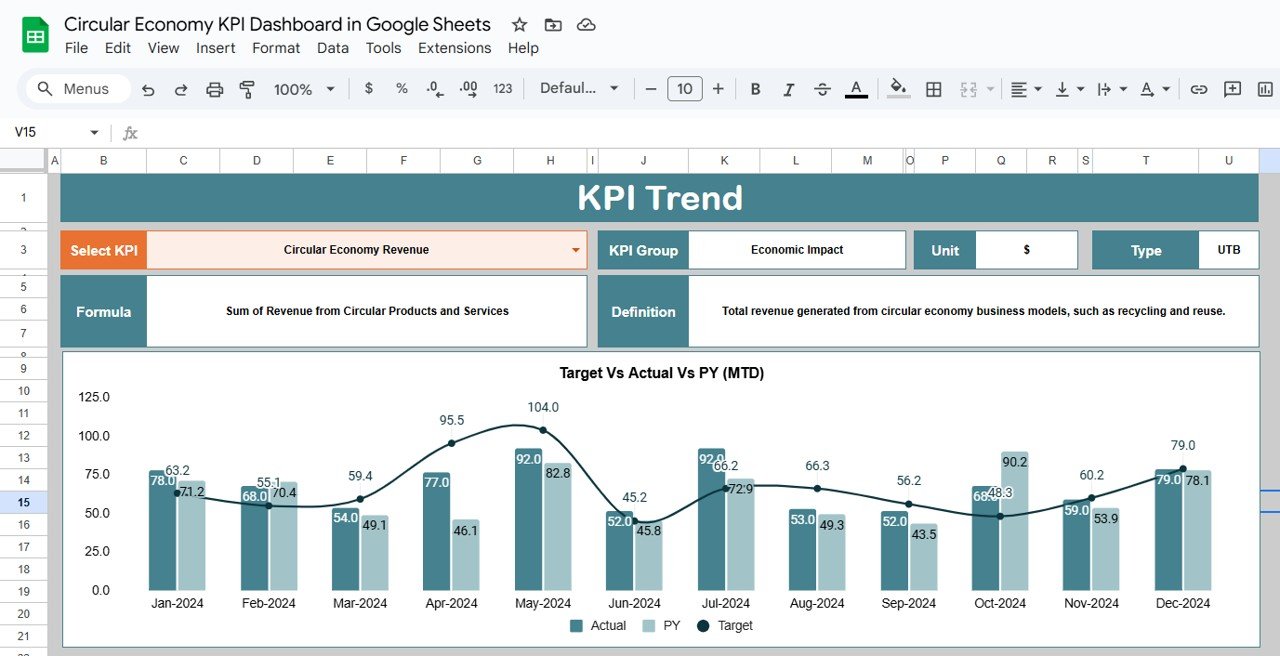Click the Insert comment icon

tap(1233, 89)
